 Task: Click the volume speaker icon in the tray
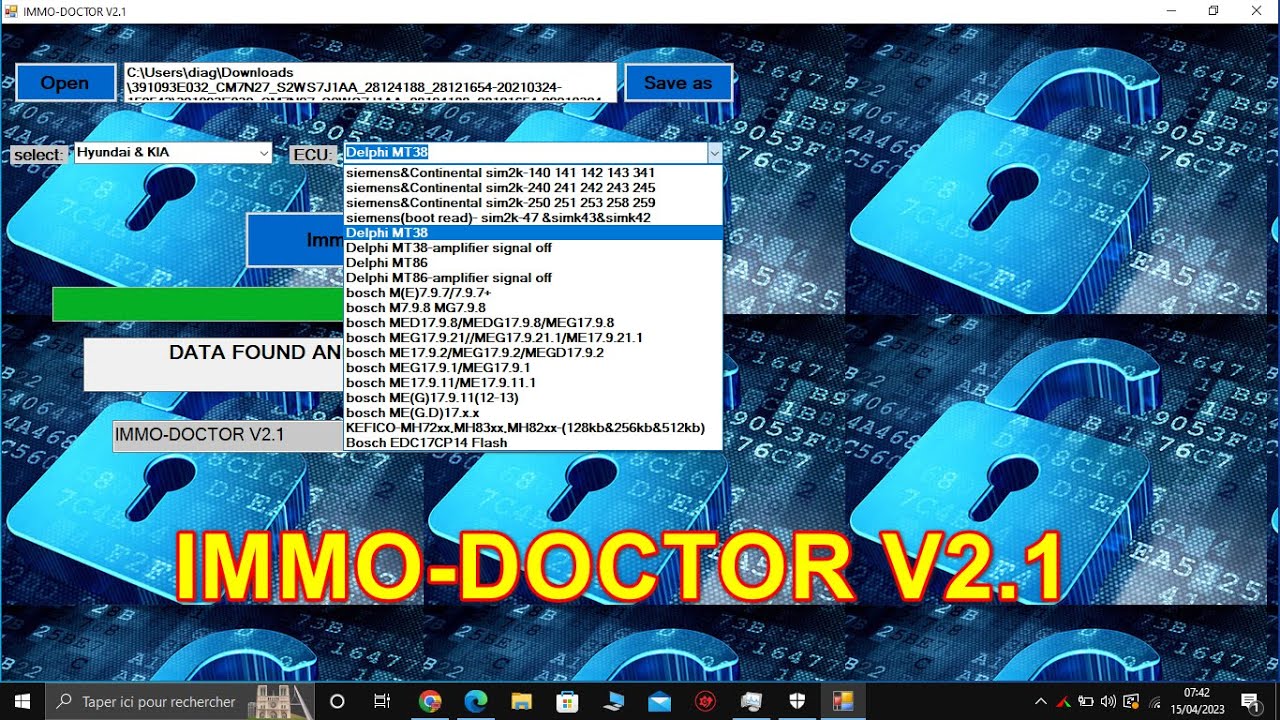click(1108, 701)
